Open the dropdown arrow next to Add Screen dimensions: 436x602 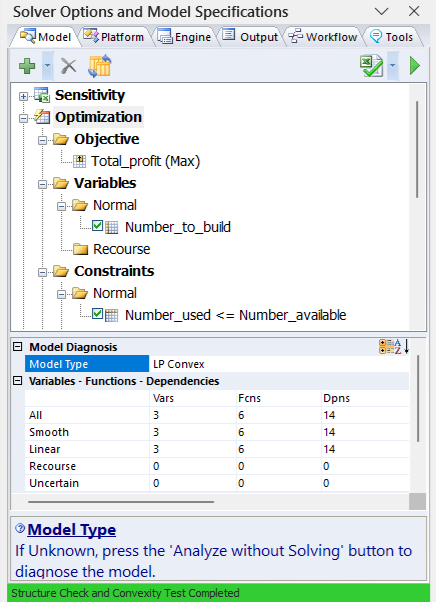48,66
